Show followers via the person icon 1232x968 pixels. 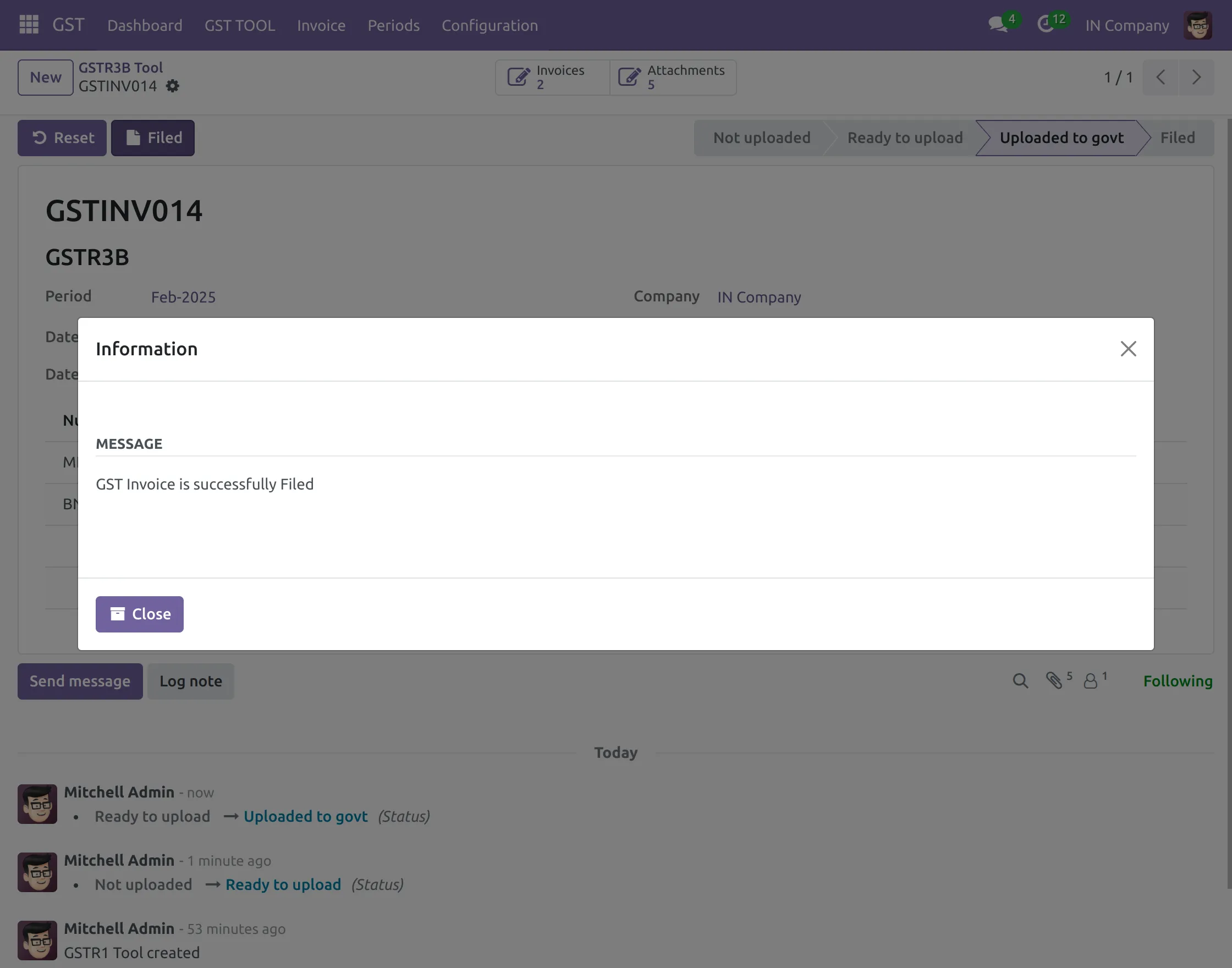click(x=1091, y=681)
